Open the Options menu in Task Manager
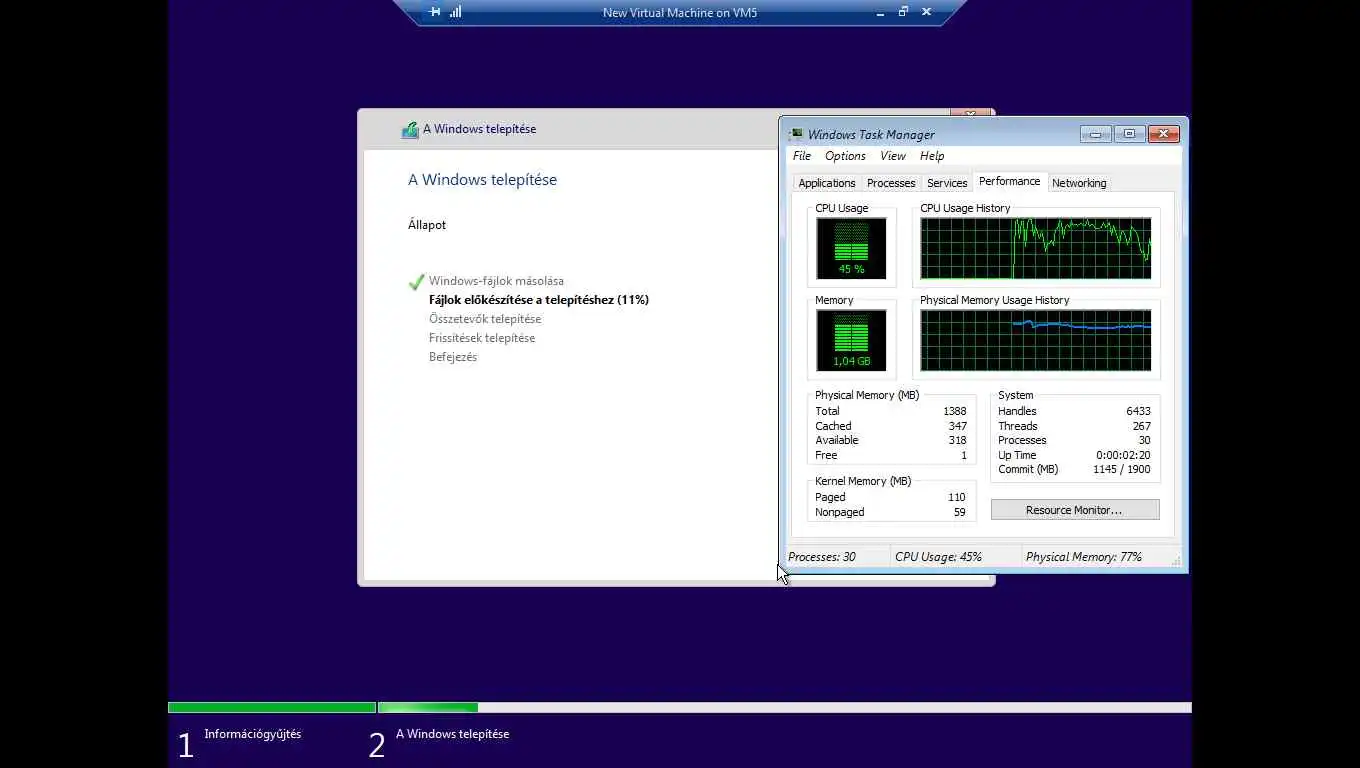This screenshot has width=1360, height=768. (845, 156)
